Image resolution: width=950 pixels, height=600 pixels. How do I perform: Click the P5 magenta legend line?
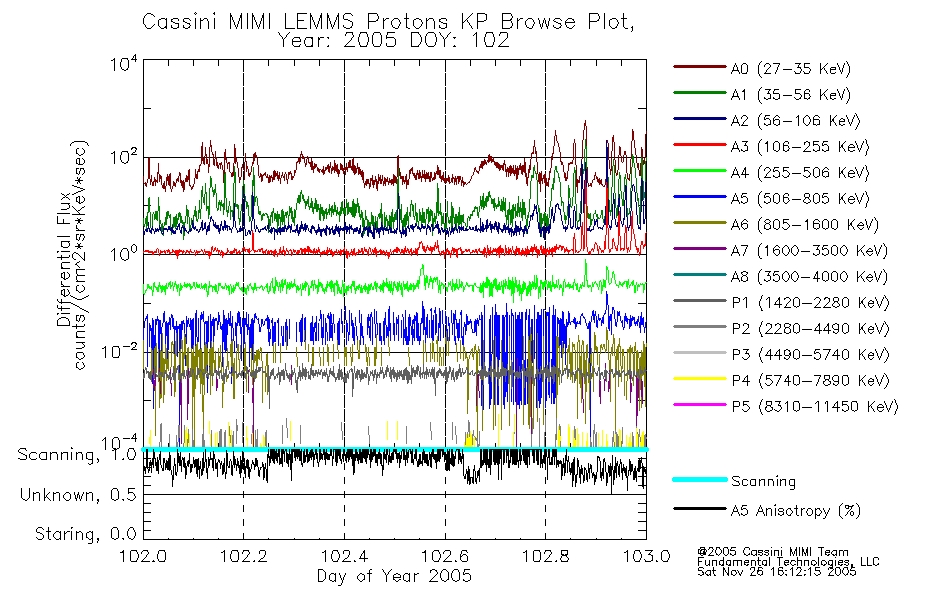tap(700, 404)
